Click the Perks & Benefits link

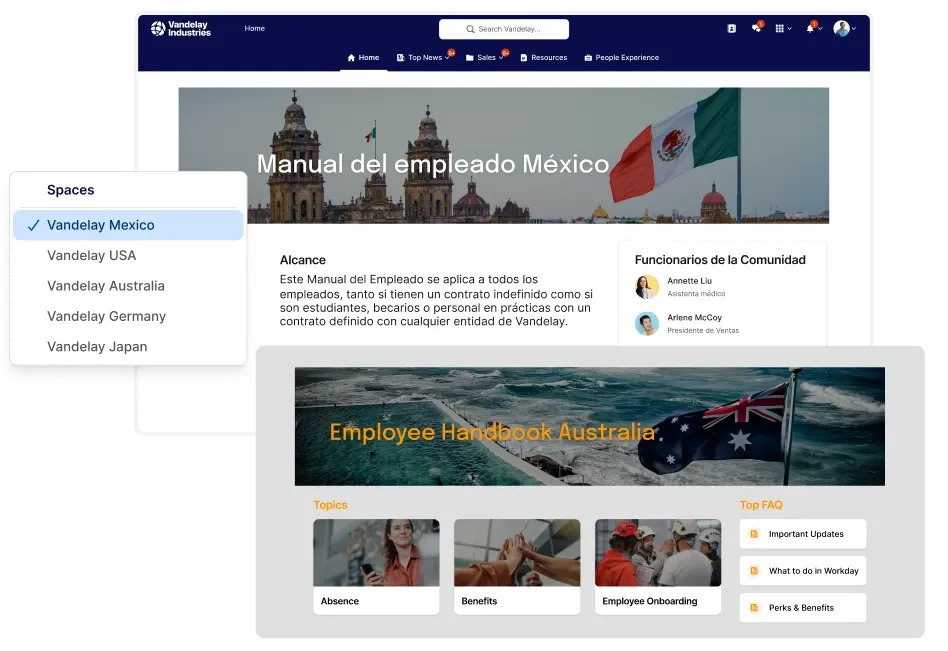[802, 607]
